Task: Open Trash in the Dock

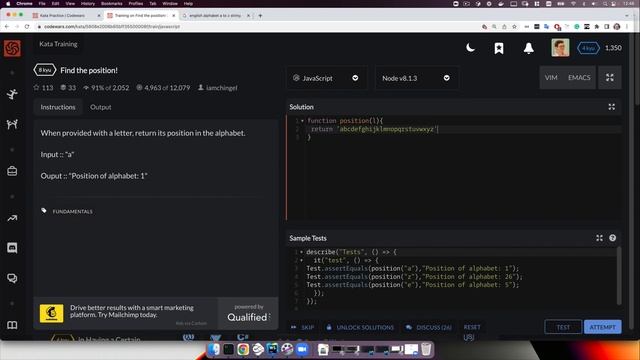Action: tap(426, 349)
